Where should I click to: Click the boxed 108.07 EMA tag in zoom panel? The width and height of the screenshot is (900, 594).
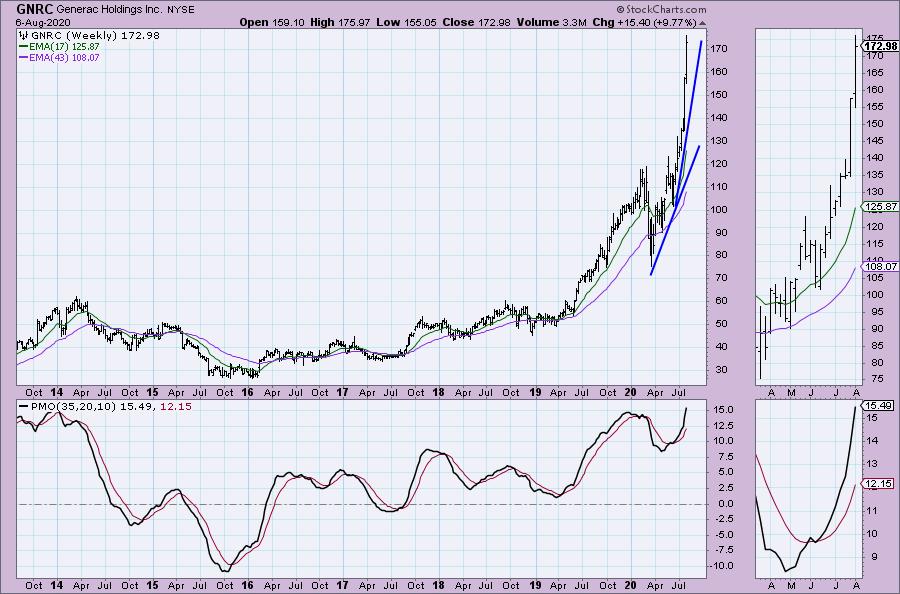(880, 266)
